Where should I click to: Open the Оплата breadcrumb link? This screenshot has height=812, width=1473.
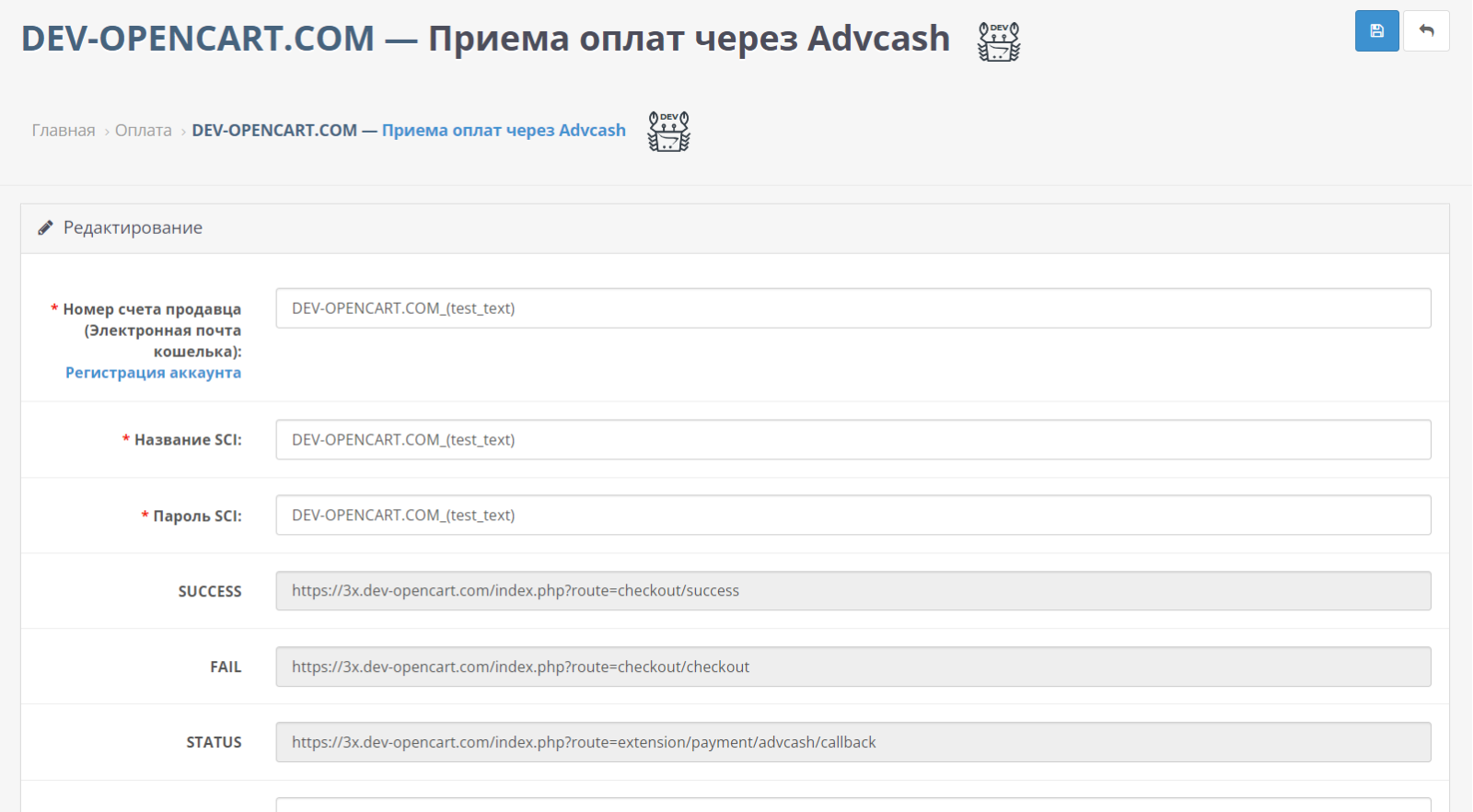144,131
